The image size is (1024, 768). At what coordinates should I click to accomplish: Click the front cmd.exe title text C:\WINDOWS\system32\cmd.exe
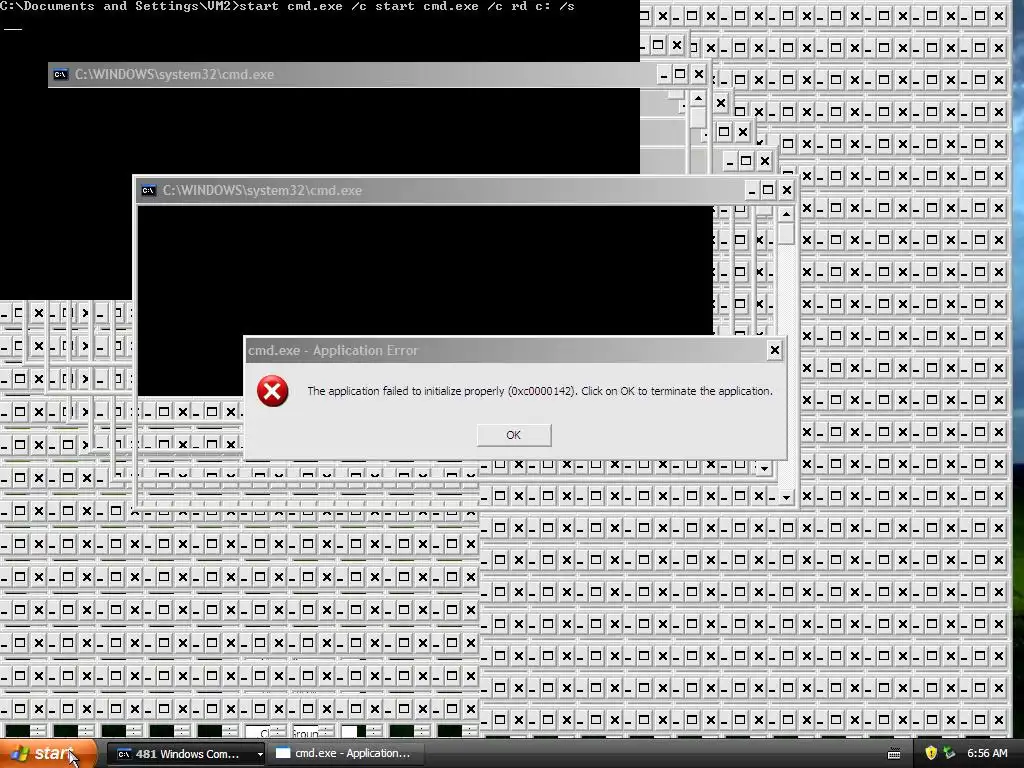(262, 191)
